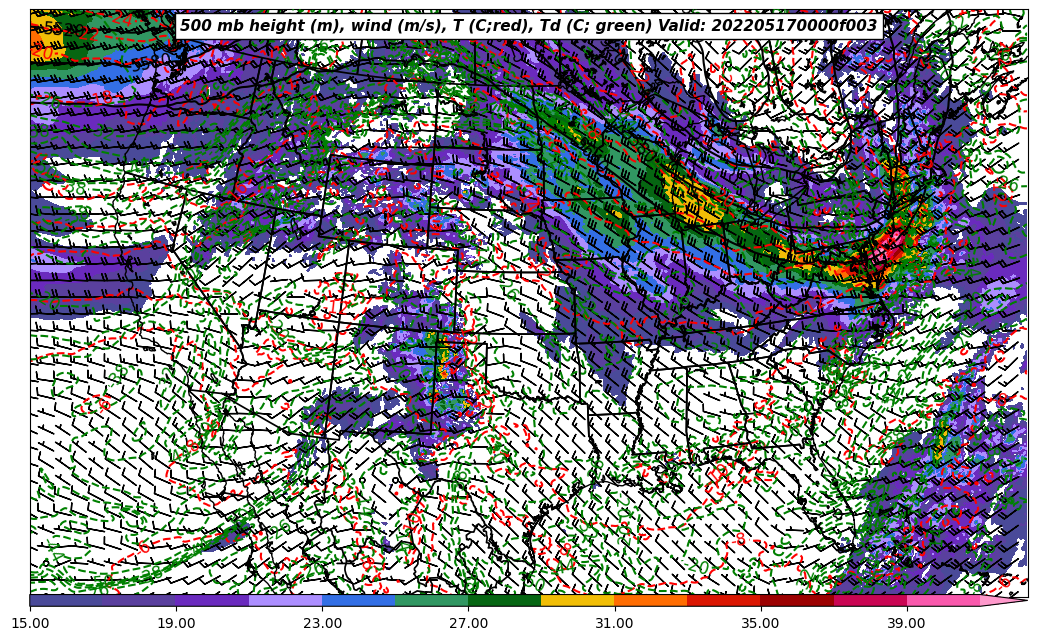This screenshot has height=640, width=1037.
Task: Select the dark green colorbar segment after 27.00
Action: (x=505, y=600)
